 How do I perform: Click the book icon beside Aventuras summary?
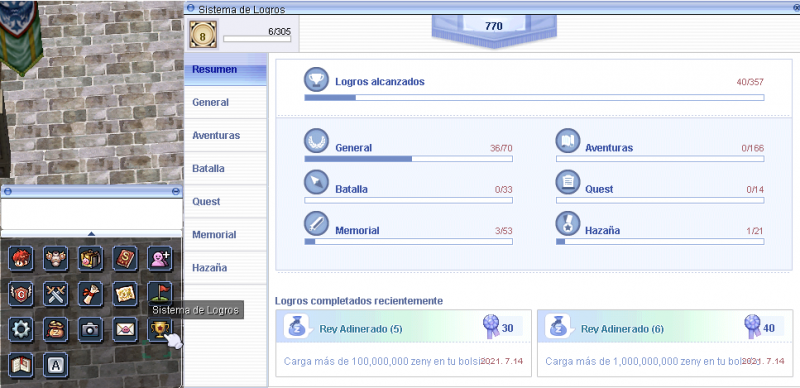(568, 140)
